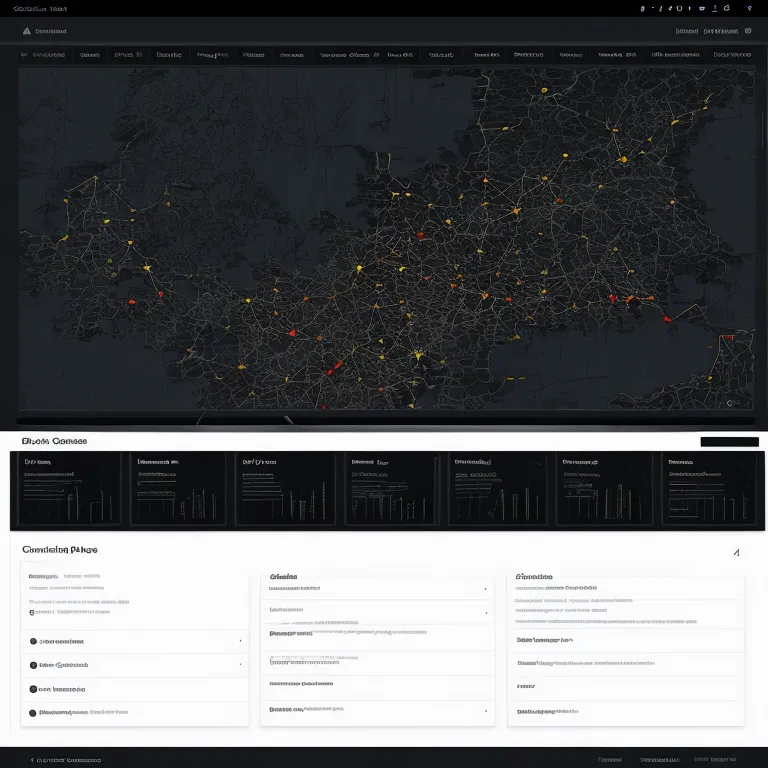Click the pin icon at top-right corner
The width and height of the screenshot is (768, 768).
coord(749,8)
